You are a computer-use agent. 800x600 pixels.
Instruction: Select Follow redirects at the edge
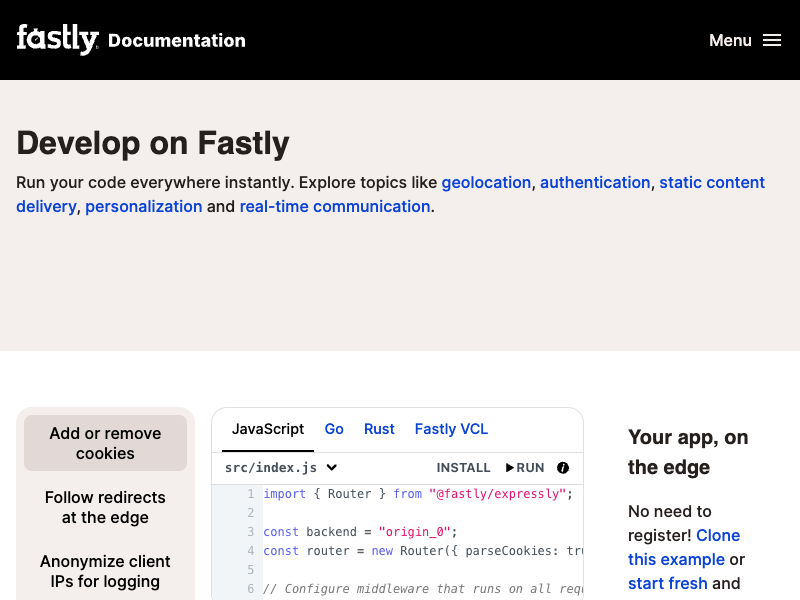(x=105, y=507)
